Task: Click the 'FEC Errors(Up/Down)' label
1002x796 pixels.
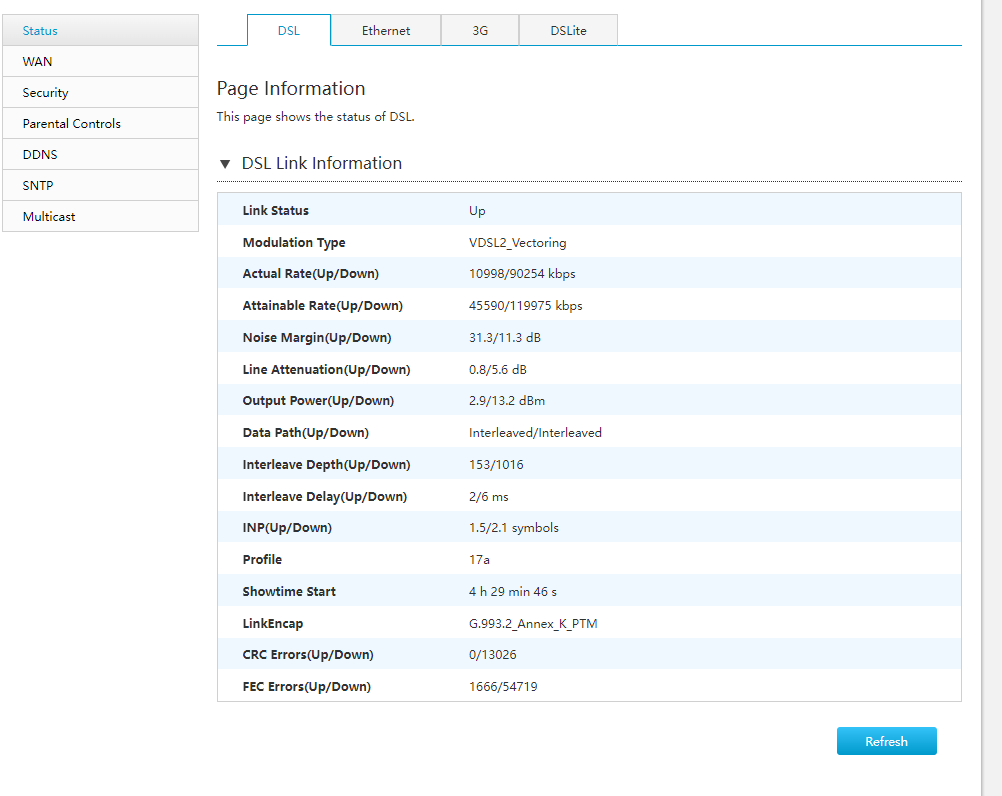Action: point(307,687)
